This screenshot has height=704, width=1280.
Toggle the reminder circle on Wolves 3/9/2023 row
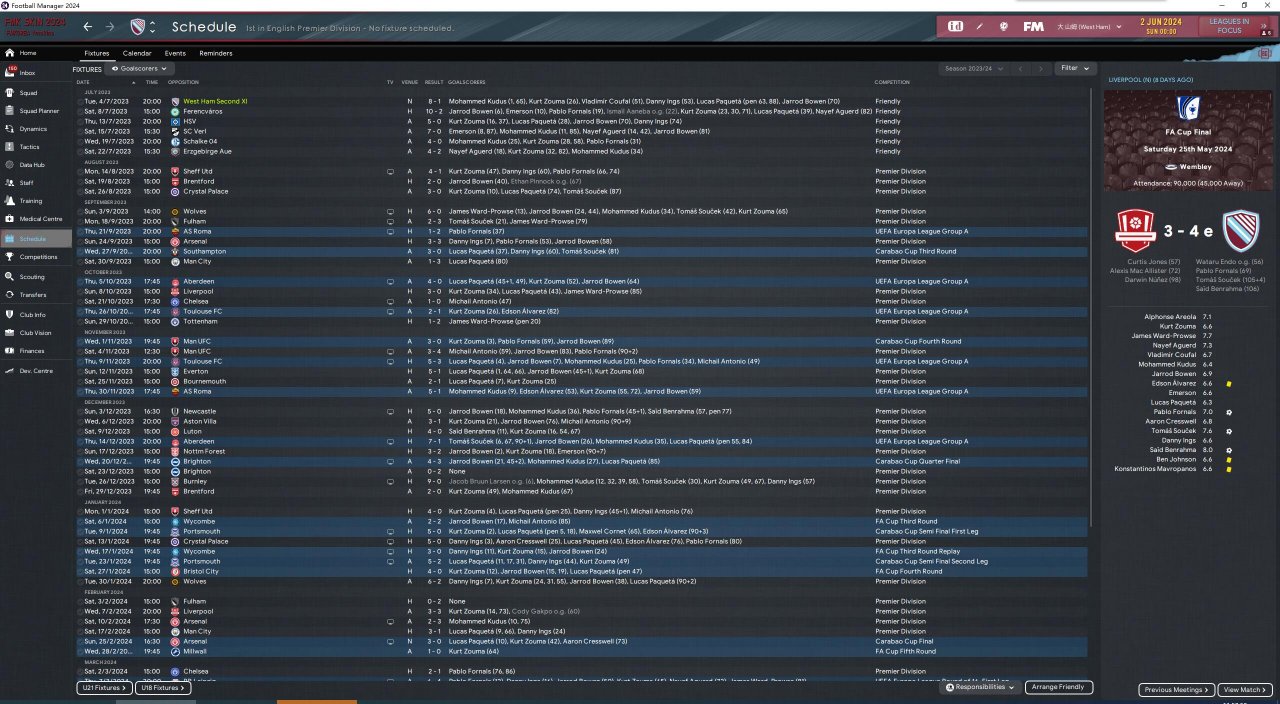(79, 211)
